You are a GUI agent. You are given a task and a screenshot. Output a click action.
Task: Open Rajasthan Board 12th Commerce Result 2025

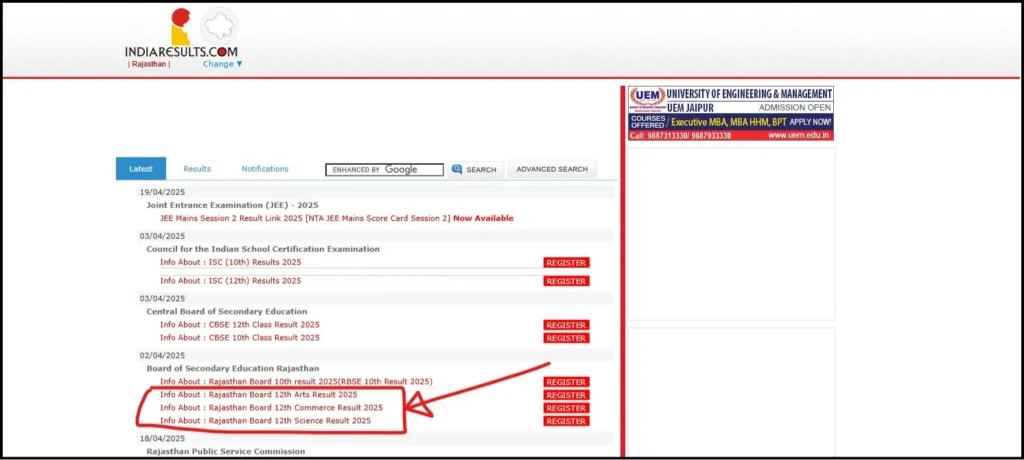click(x=271, y=408)
